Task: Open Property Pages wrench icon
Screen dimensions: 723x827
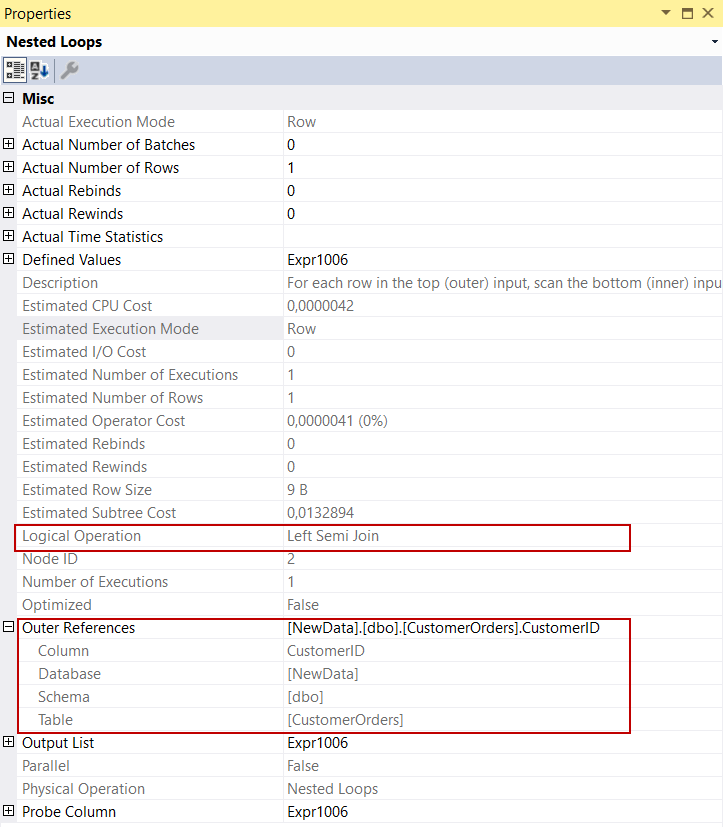Action: click(69, 70)
